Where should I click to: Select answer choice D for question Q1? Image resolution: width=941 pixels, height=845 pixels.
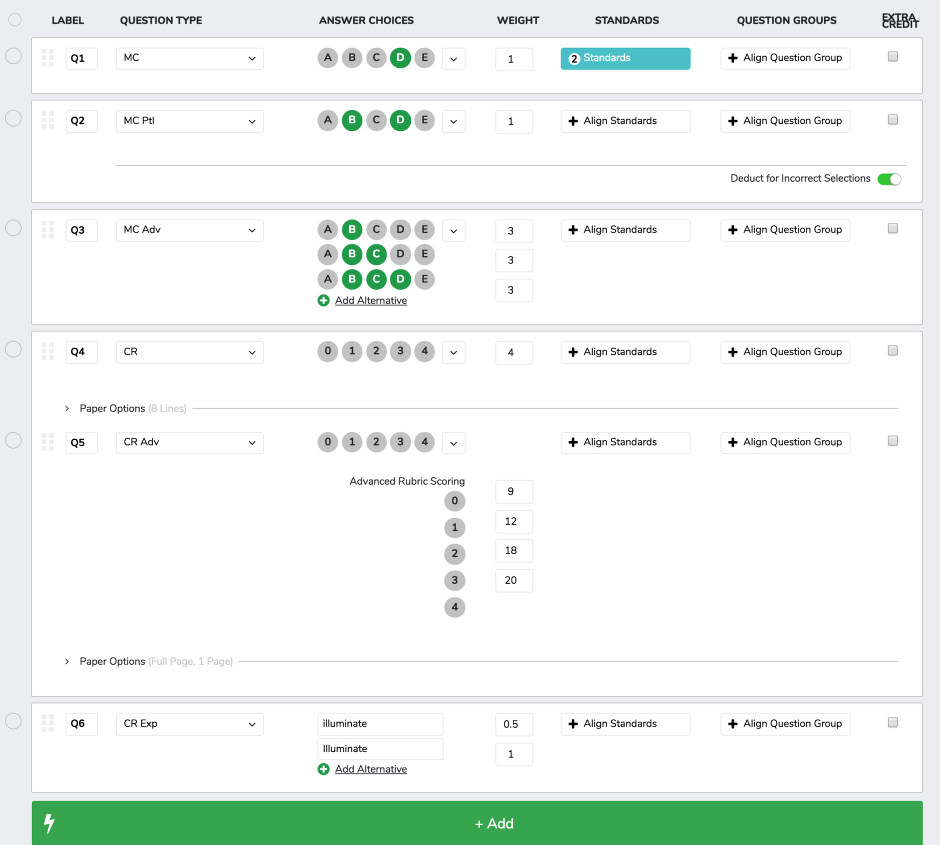[400, 58]
